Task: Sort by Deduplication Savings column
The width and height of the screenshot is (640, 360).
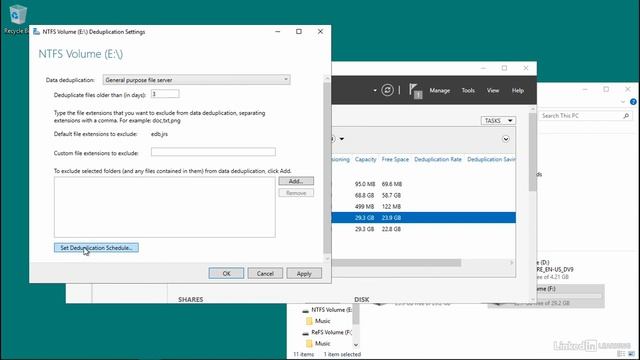Action: (x=491, y=160)
